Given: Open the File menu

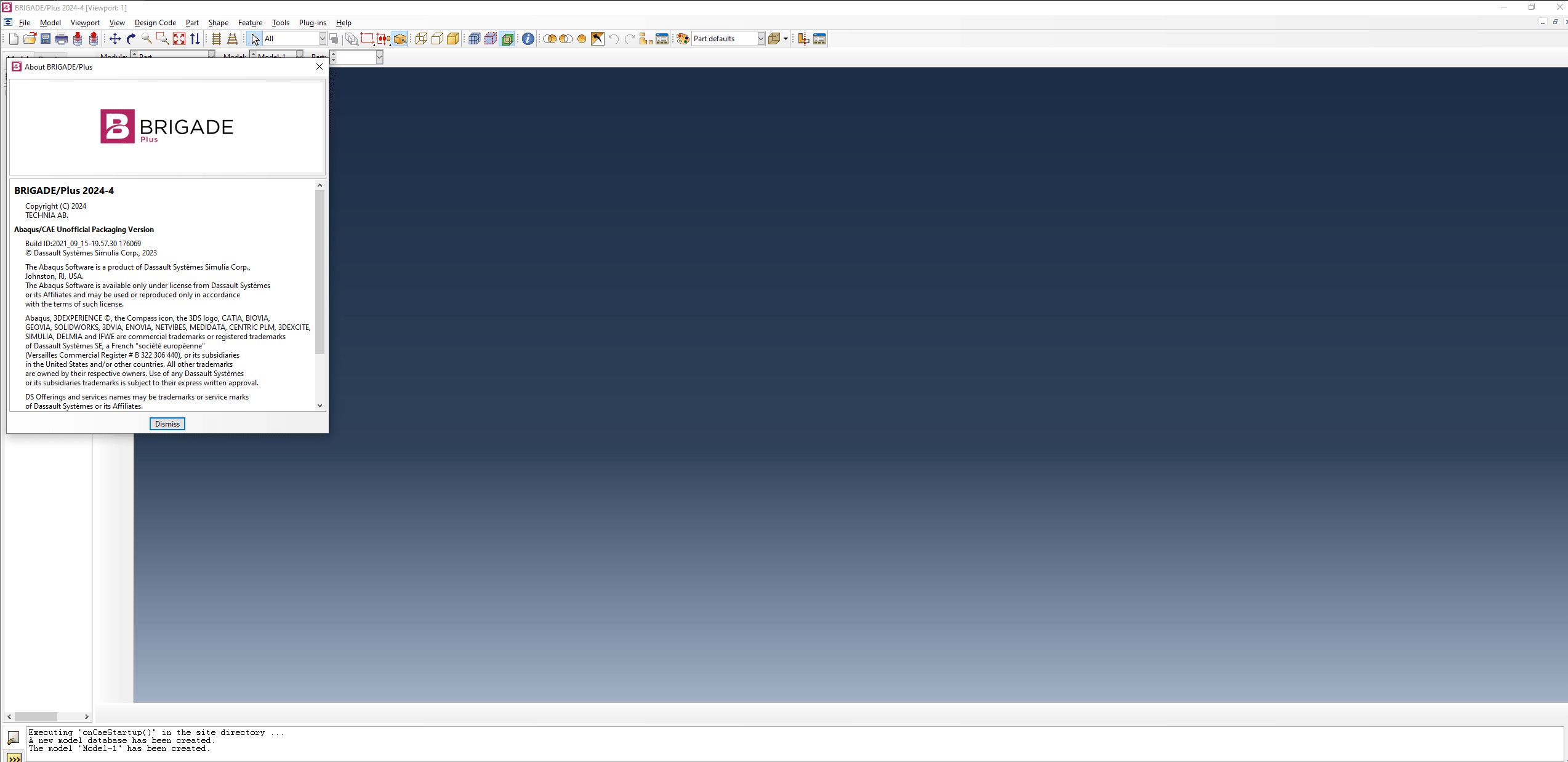Looking at the screenshot, I should (x=25, y=23).
